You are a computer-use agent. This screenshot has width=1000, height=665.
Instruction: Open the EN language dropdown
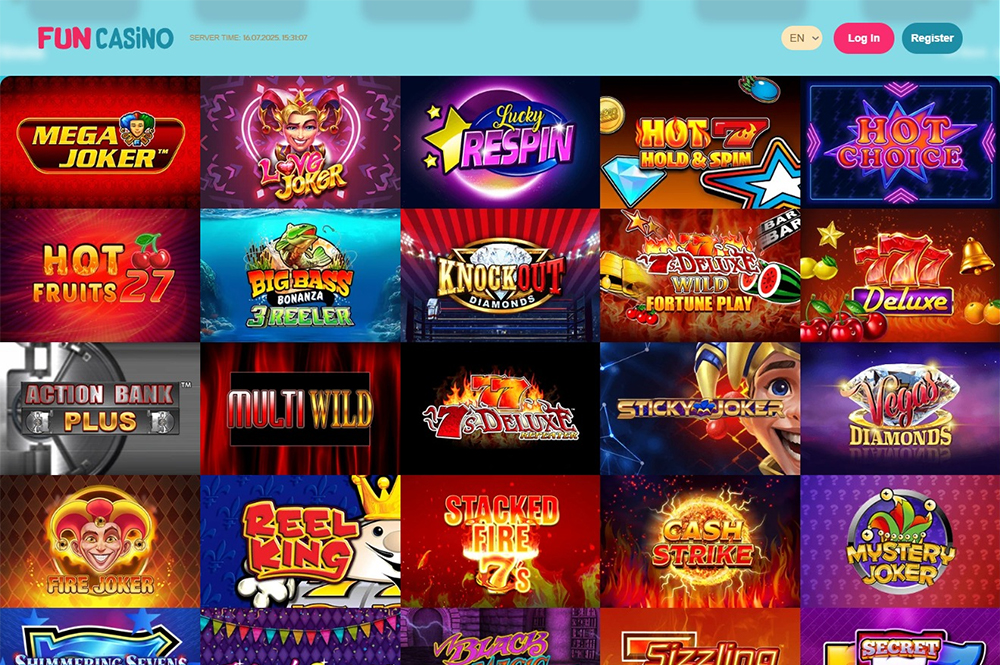coord(802,38)
